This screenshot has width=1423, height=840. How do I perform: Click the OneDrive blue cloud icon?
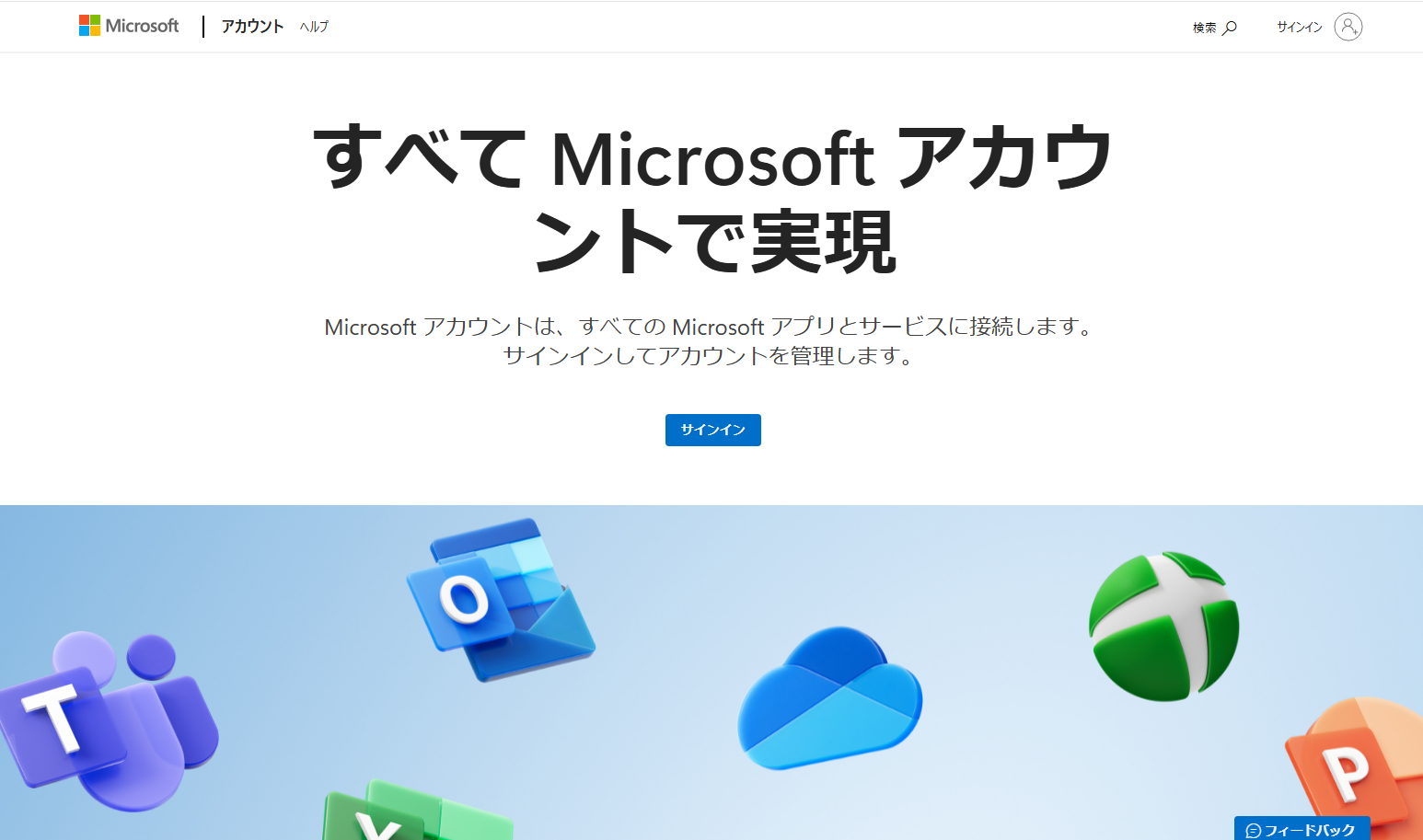point(830,698)
